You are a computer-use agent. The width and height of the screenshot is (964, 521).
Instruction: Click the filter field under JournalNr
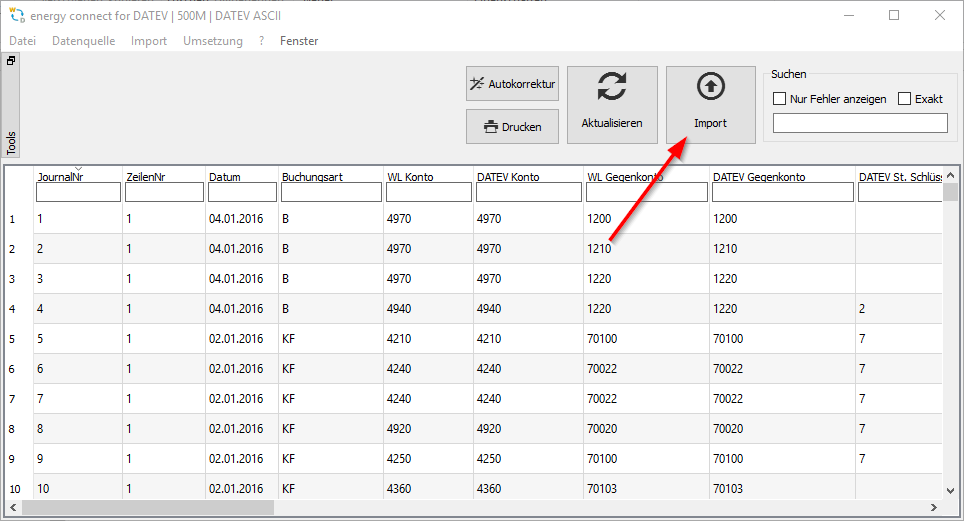click(78, 193)
